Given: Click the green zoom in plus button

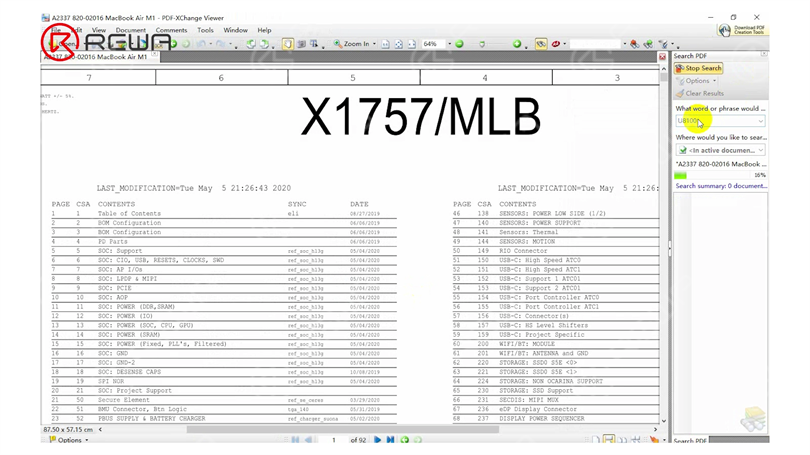Looking at the screenshot, I should 517,44.
